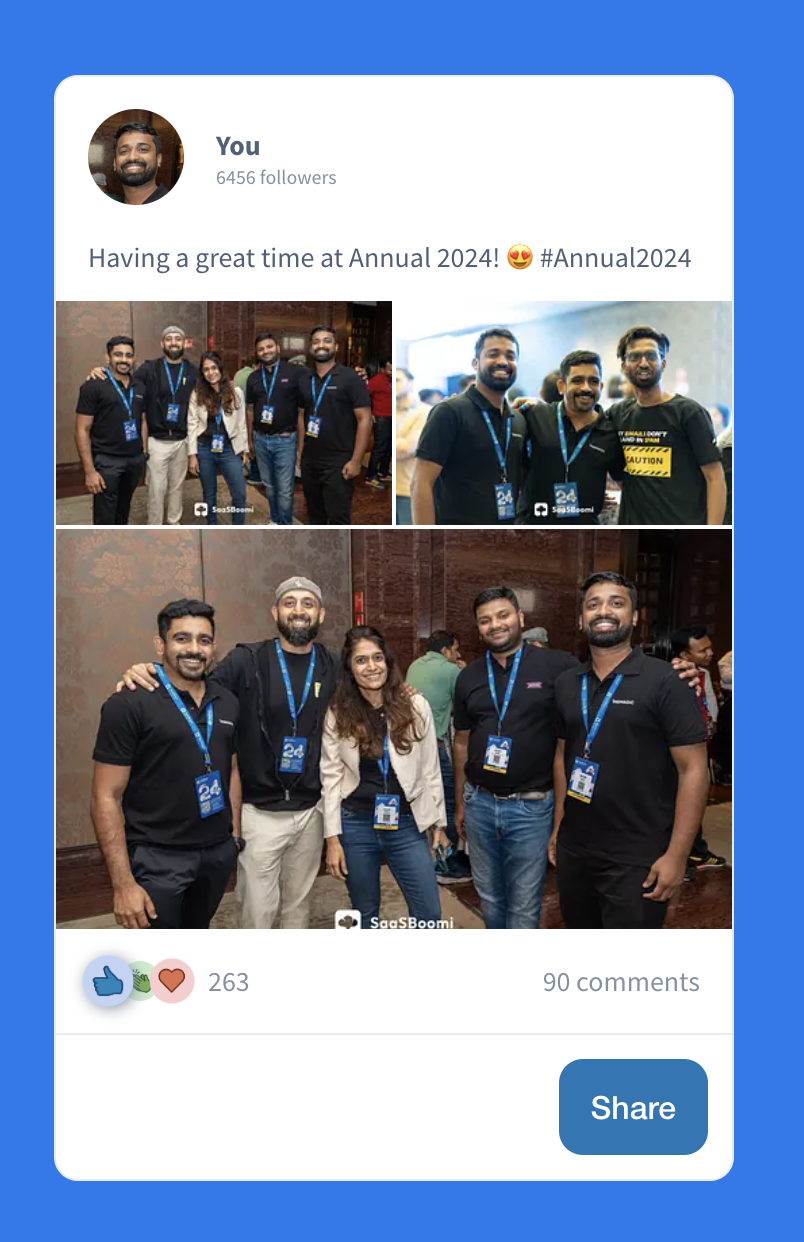This screenshot has width=804, height=1242.
Task: Click the heart-eyes emoji in the caption
Action: pyautogui.click(x=520, y=258)
